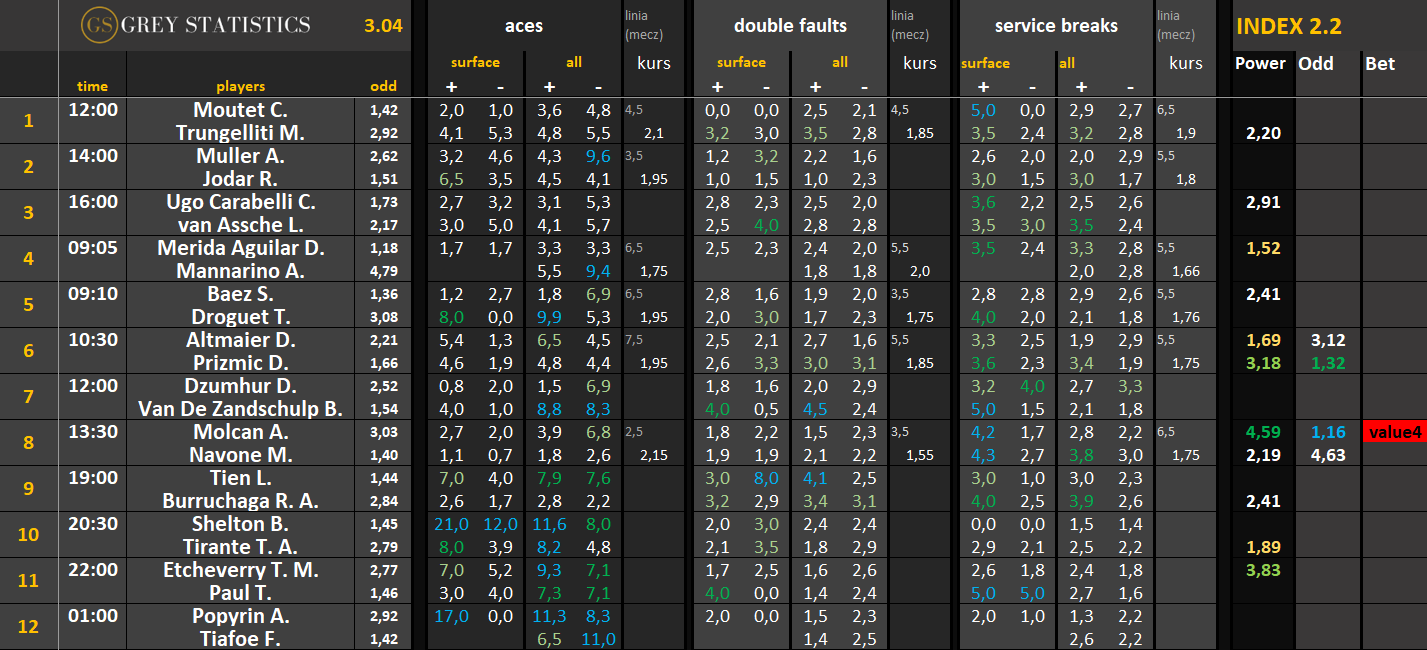Click the GS logo icon

(98, 26)
